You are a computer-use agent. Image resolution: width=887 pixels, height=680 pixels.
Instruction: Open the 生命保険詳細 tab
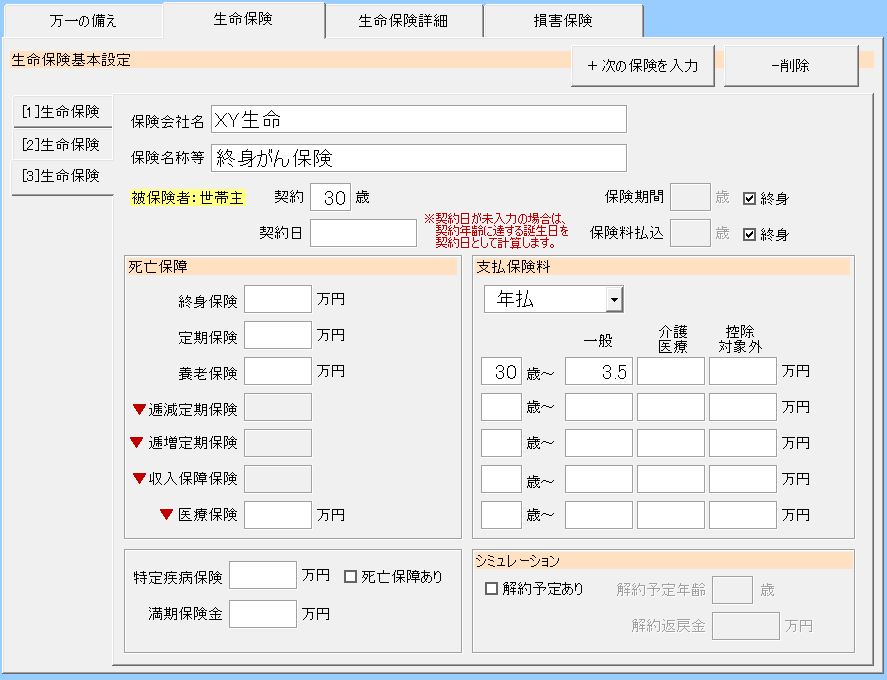coord(403,21)
